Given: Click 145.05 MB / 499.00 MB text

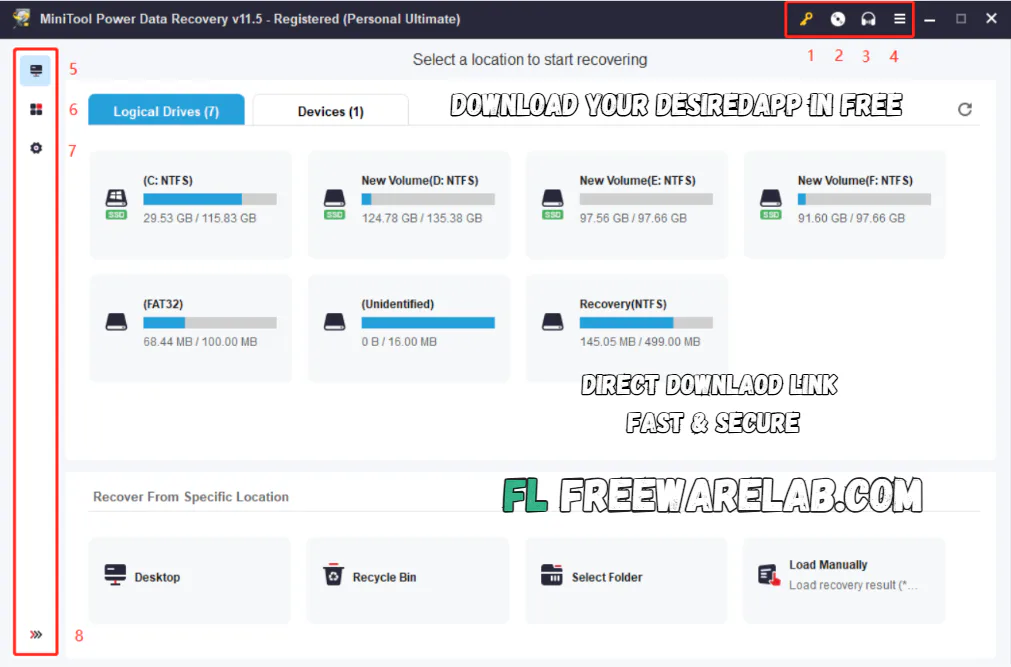Looking at the screenshot, I should [x=640, y=342].
